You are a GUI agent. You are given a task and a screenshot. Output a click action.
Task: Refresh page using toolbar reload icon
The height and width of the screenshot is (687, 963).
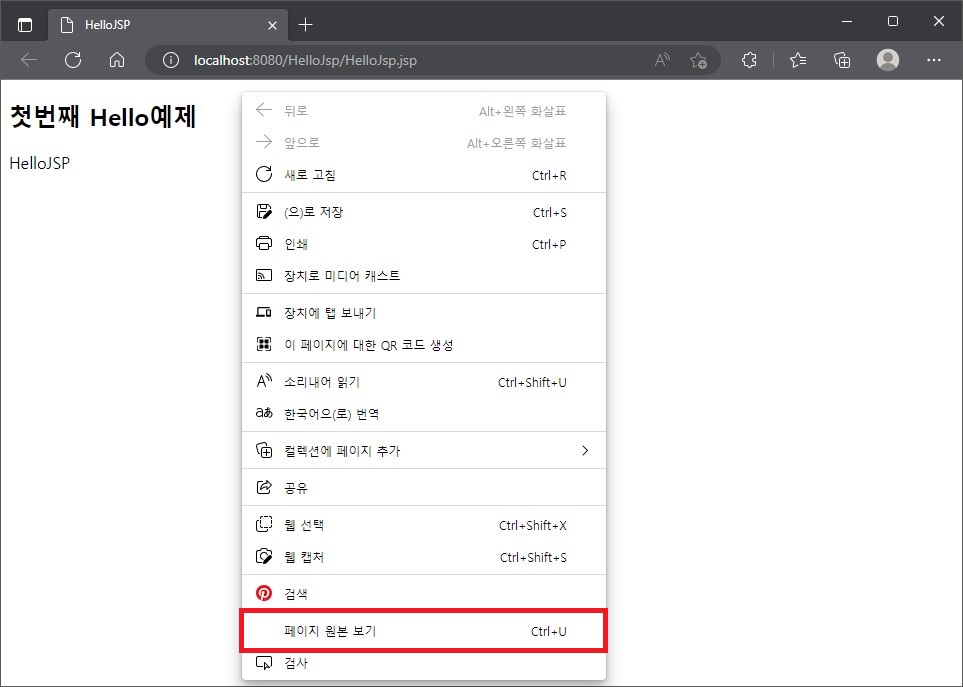[x=73, y=60]
